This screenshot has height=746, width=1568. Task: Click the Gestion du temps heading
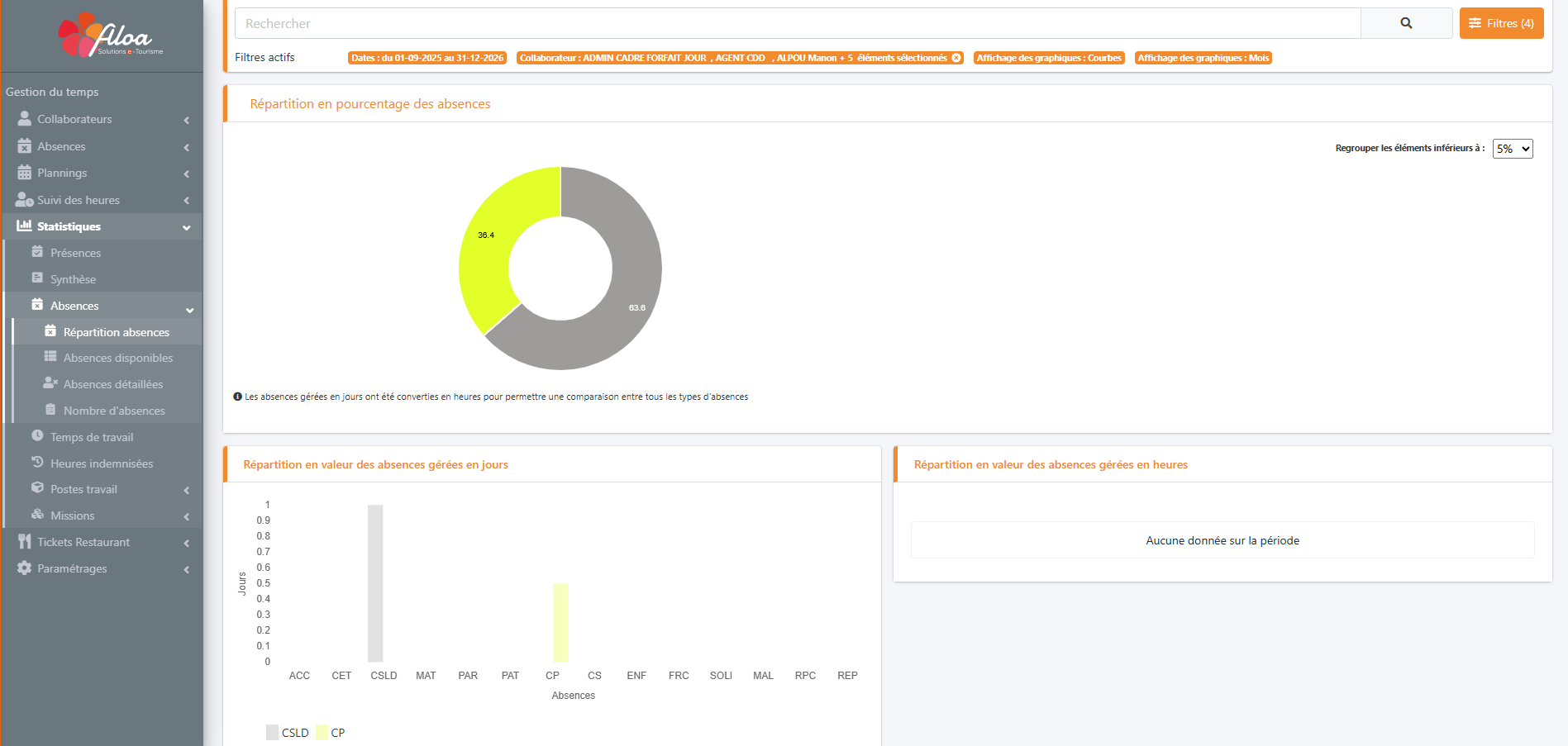(x=52, y=92)
